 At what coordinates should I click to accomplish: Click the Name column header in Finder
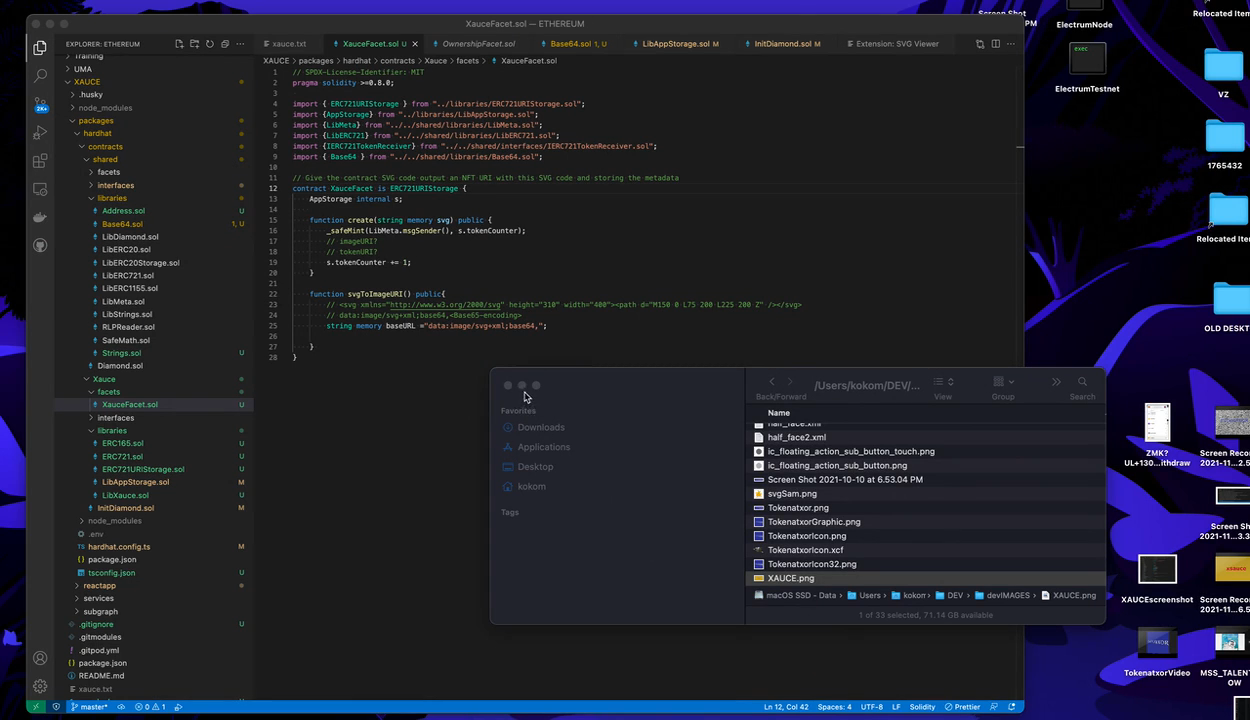coord(779,413)
